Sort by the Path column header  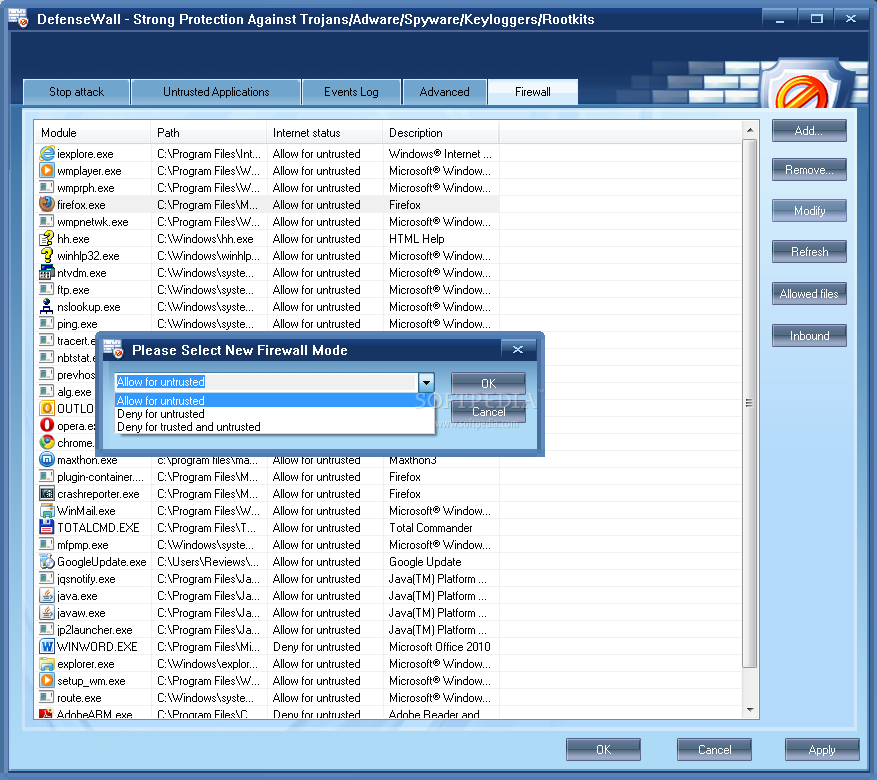pyautogui.click(x=208, y=133)
